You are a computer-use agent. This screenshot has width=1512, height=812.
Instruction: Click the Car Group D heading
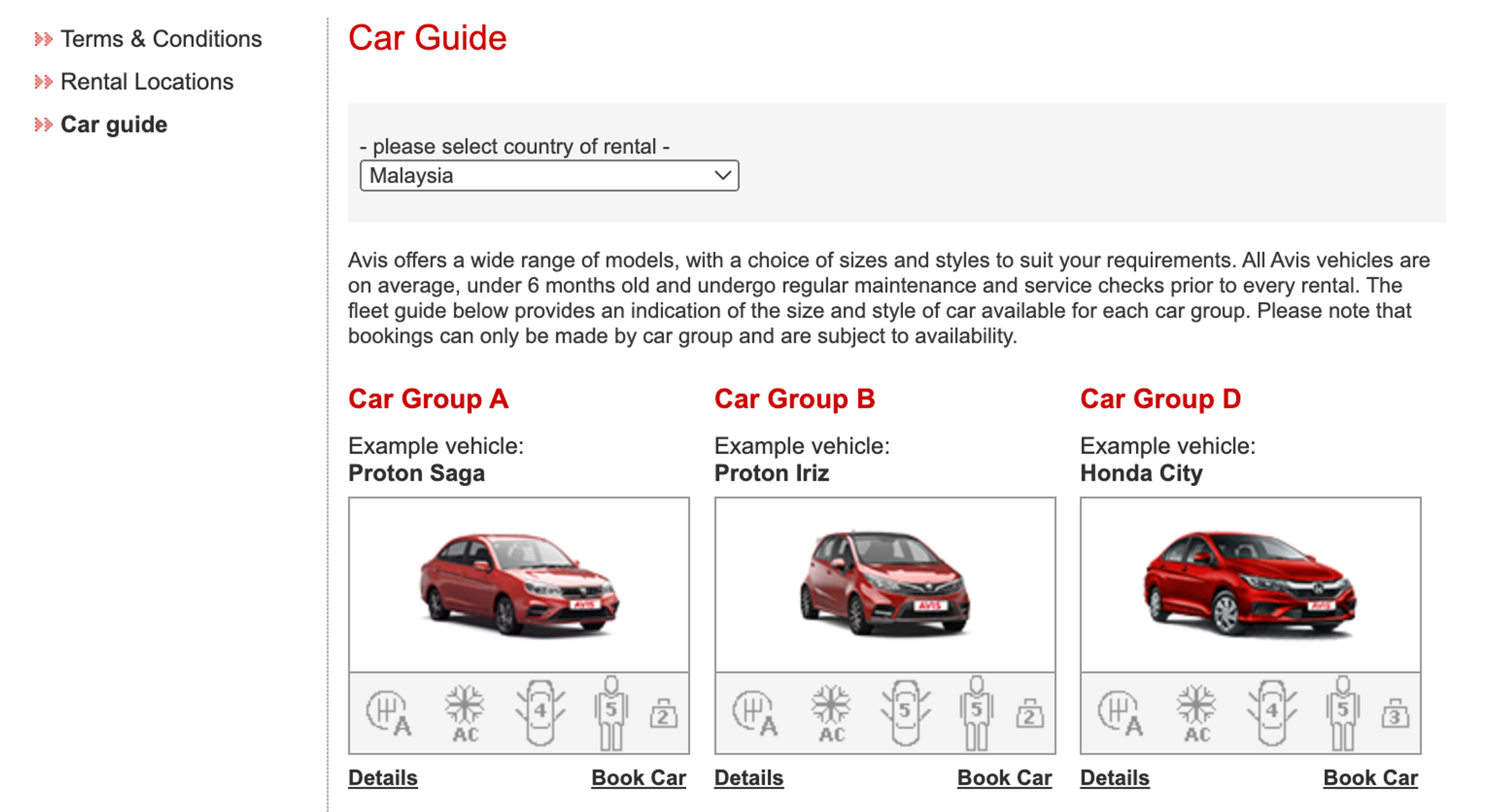coord(1160,399)
